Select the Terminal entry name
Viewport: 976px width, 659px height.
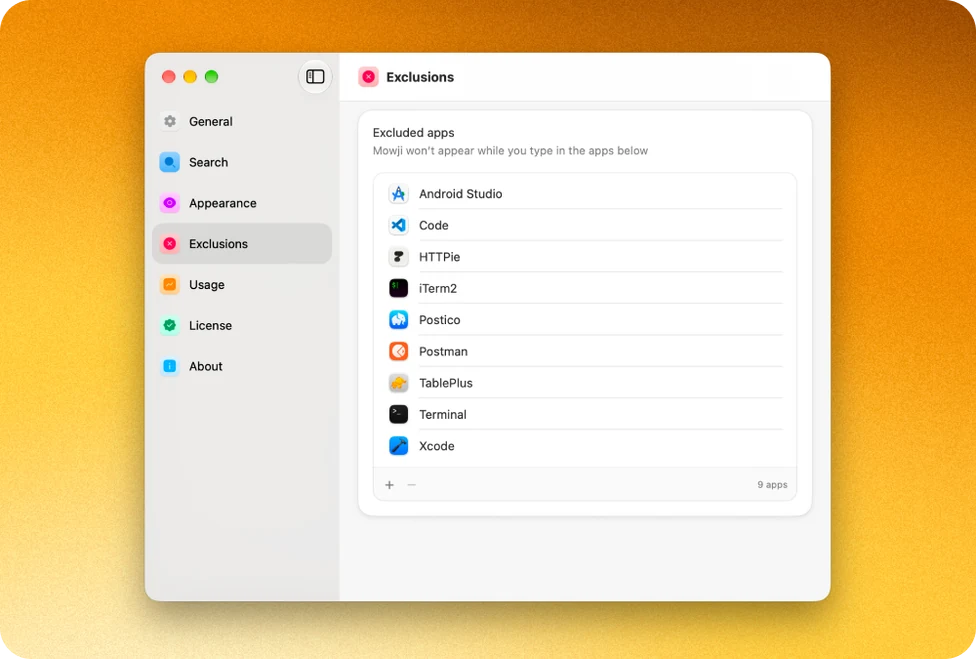click(443, 414)
